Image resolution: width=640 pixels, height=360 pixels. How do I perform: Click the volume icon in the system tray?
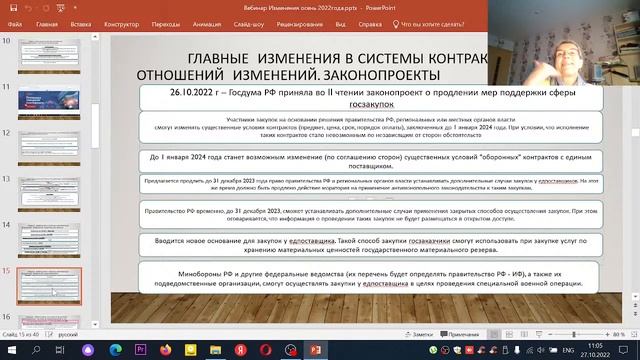(x=541, y=350)
